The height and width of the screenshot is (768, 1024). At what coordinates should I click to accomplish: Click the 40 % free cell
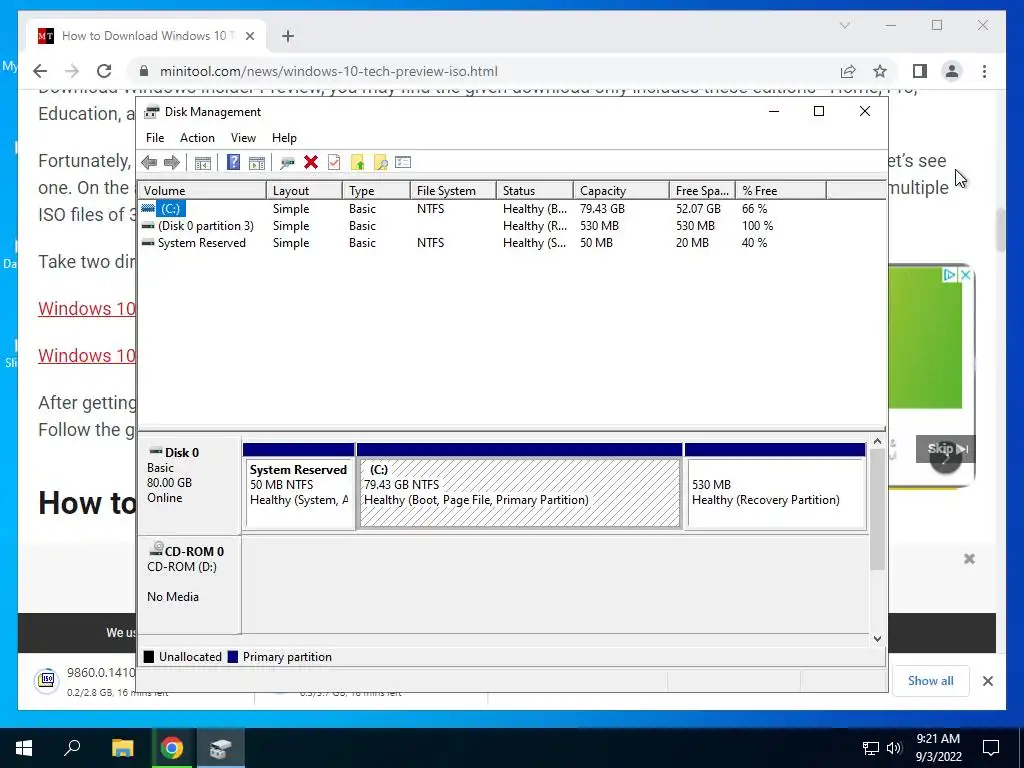754,243
